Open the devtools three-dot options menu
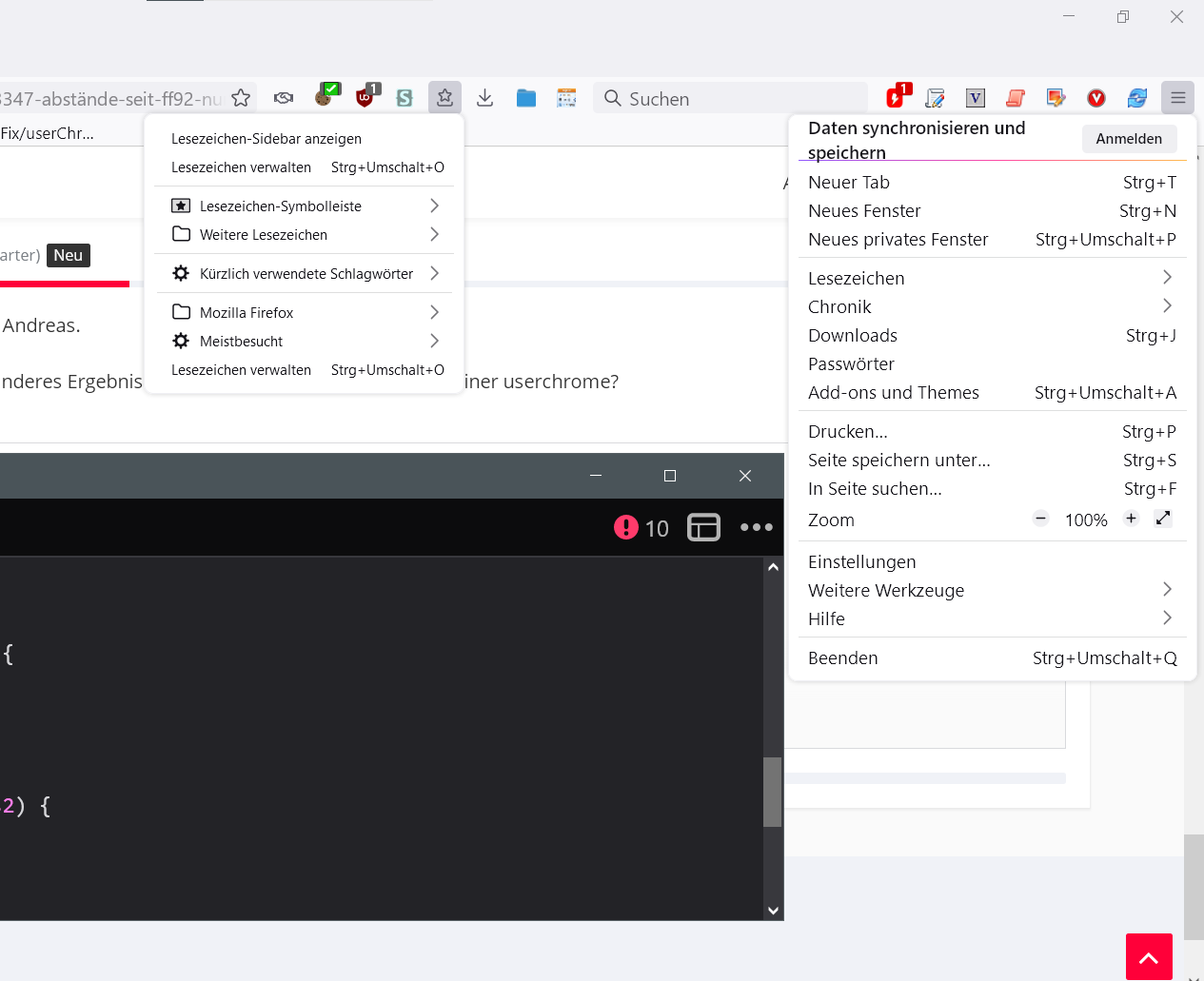This screenshot has height=981, width=1204. (x=757, y=527)
